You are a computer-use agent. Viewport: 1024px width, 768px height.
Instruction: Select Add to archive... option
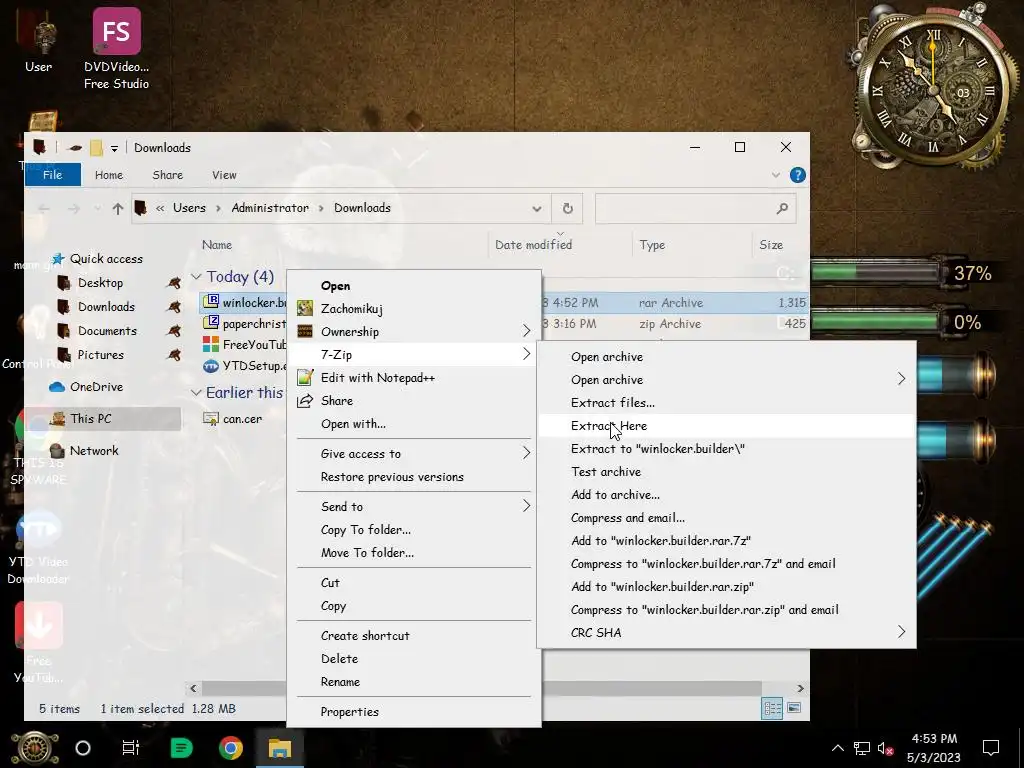726,494
